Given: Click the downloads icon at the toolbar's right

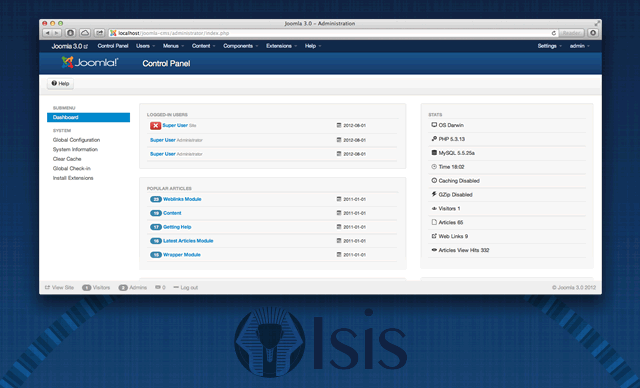Looking at the screenshot, I should click(593, 33).
